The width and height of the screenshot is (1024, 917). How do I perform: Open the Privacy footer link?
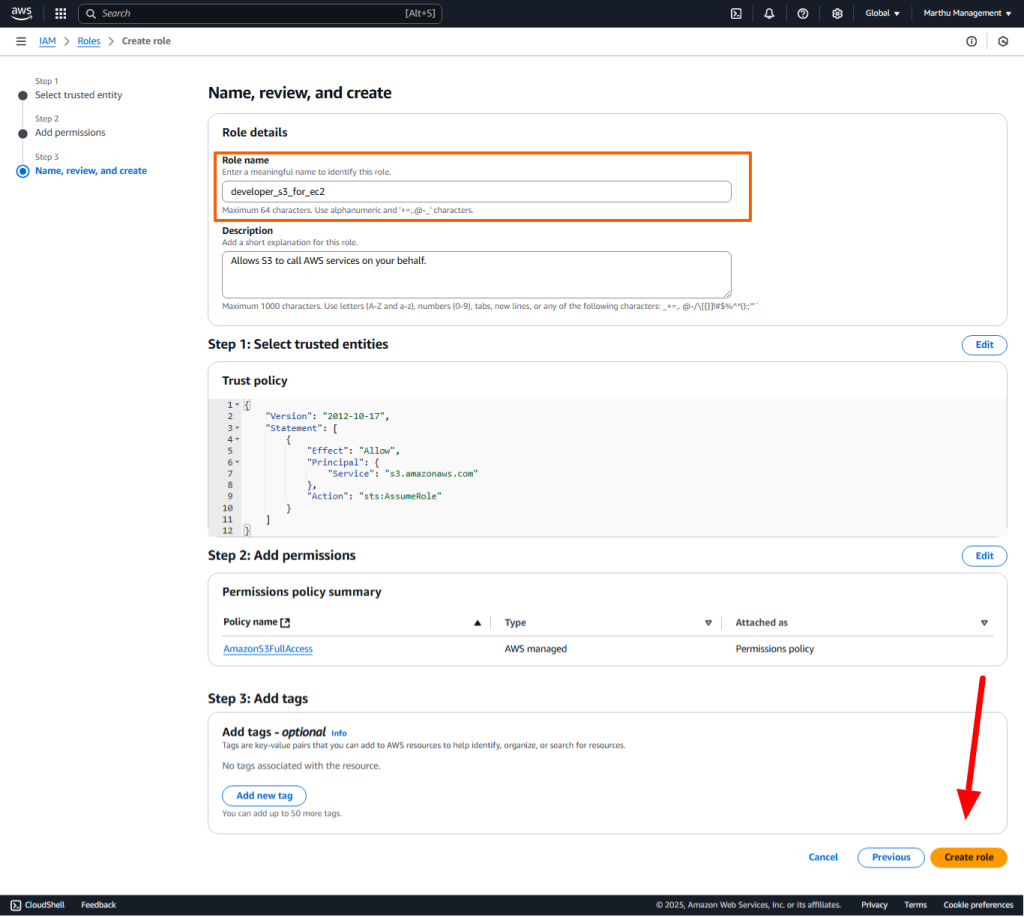[x=874, y=905]
